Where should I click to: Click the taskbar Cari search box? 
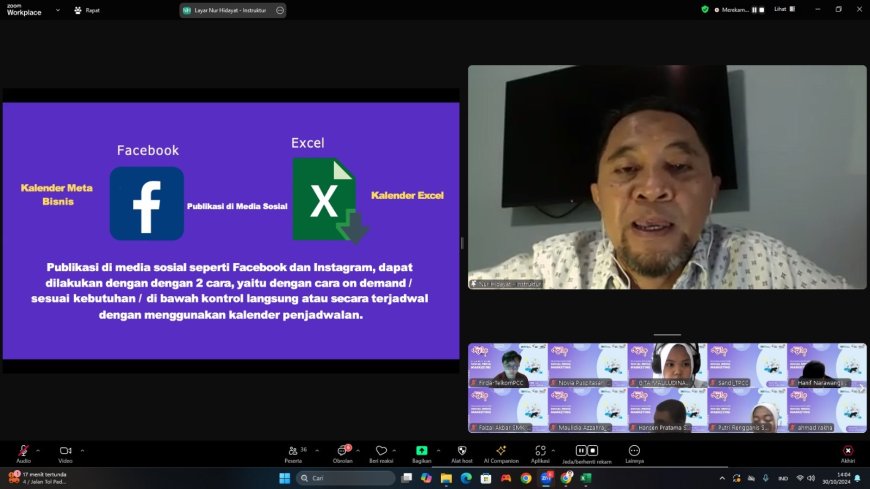346,478
